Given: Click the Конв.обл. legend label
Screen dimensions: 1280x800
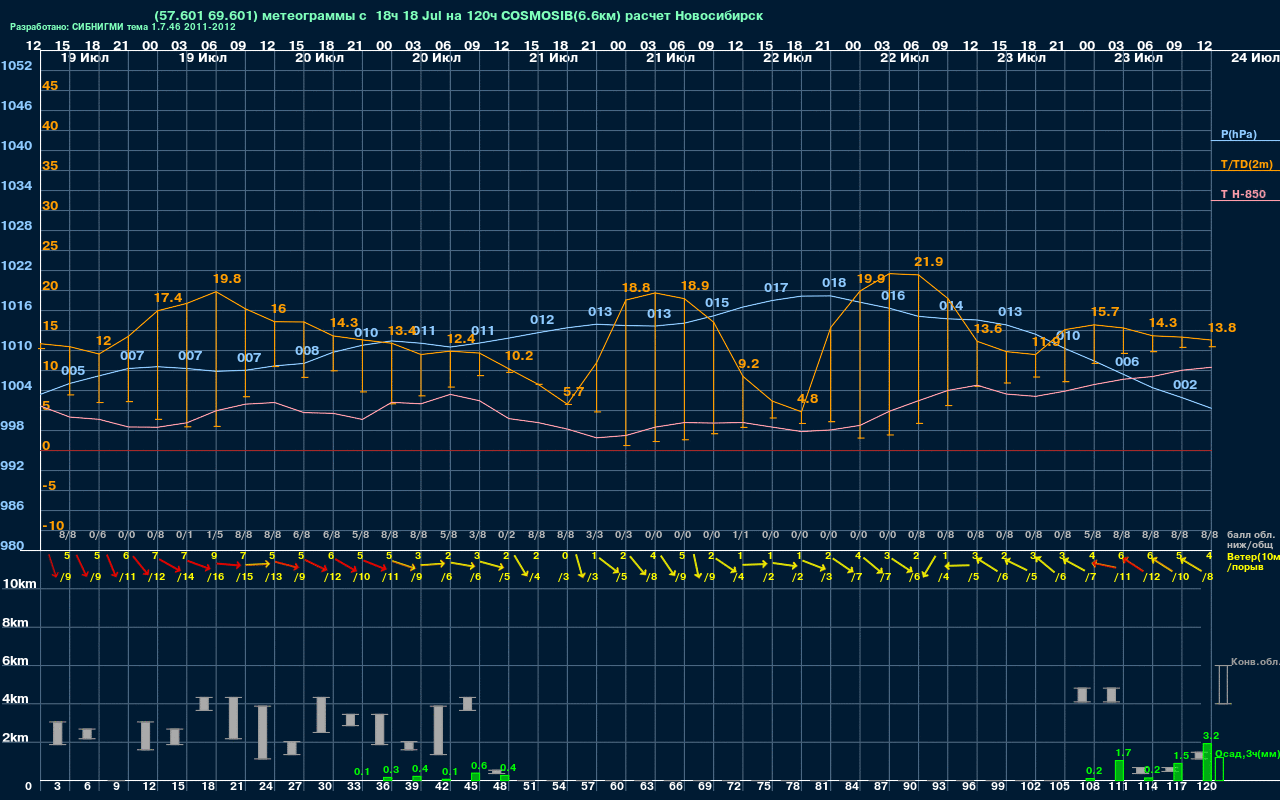Looking at the screenshot, I should (x=1253, y=662).
